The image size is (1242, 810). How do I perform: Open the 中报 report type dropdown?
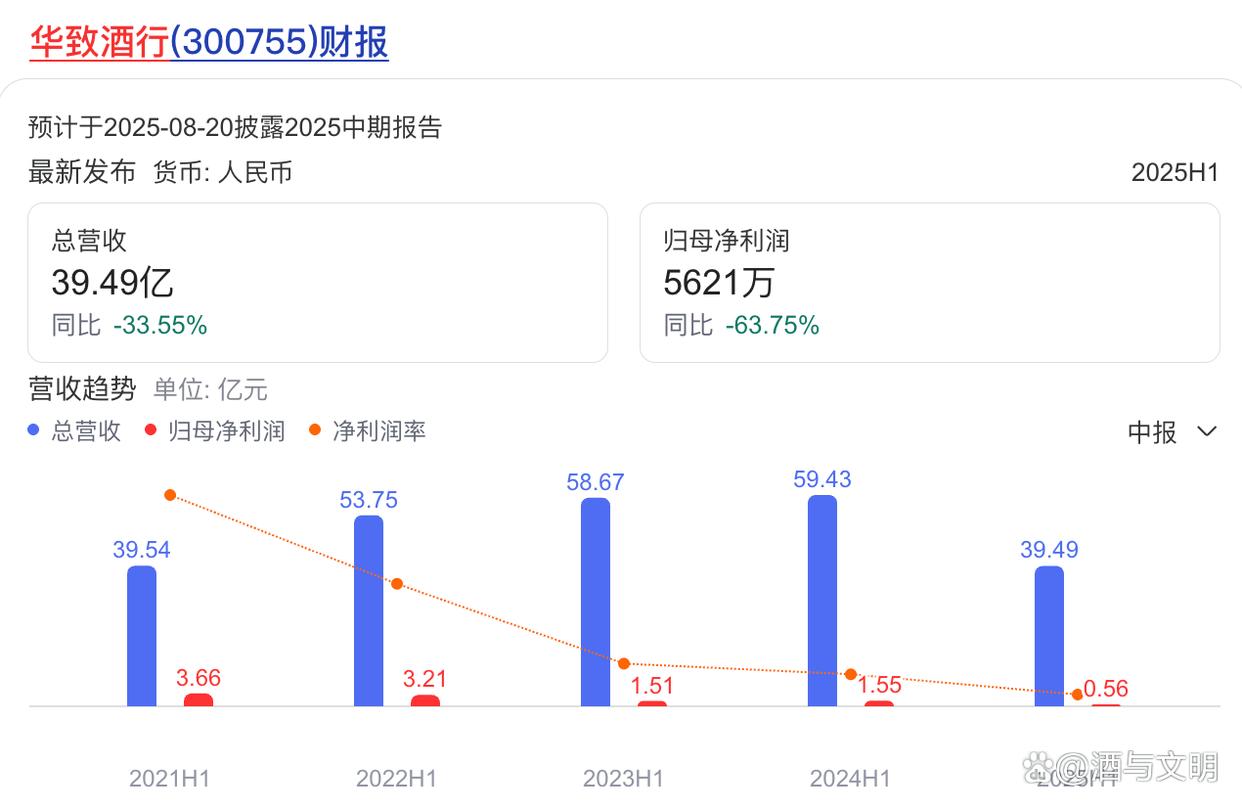pos(1172,432)
